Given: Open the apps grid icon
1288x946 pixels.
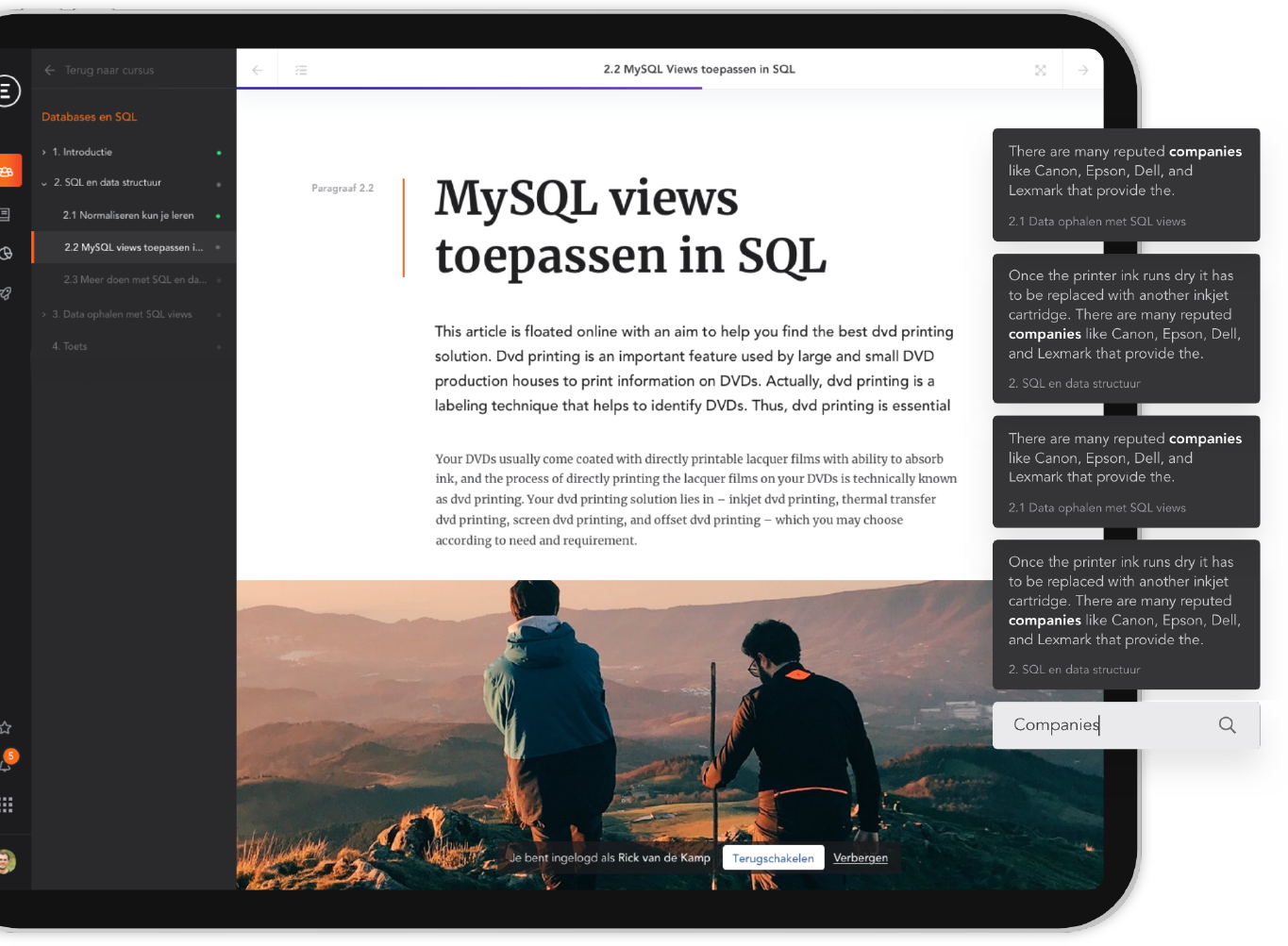Looking at the screenshot, I should click(7, 805).
